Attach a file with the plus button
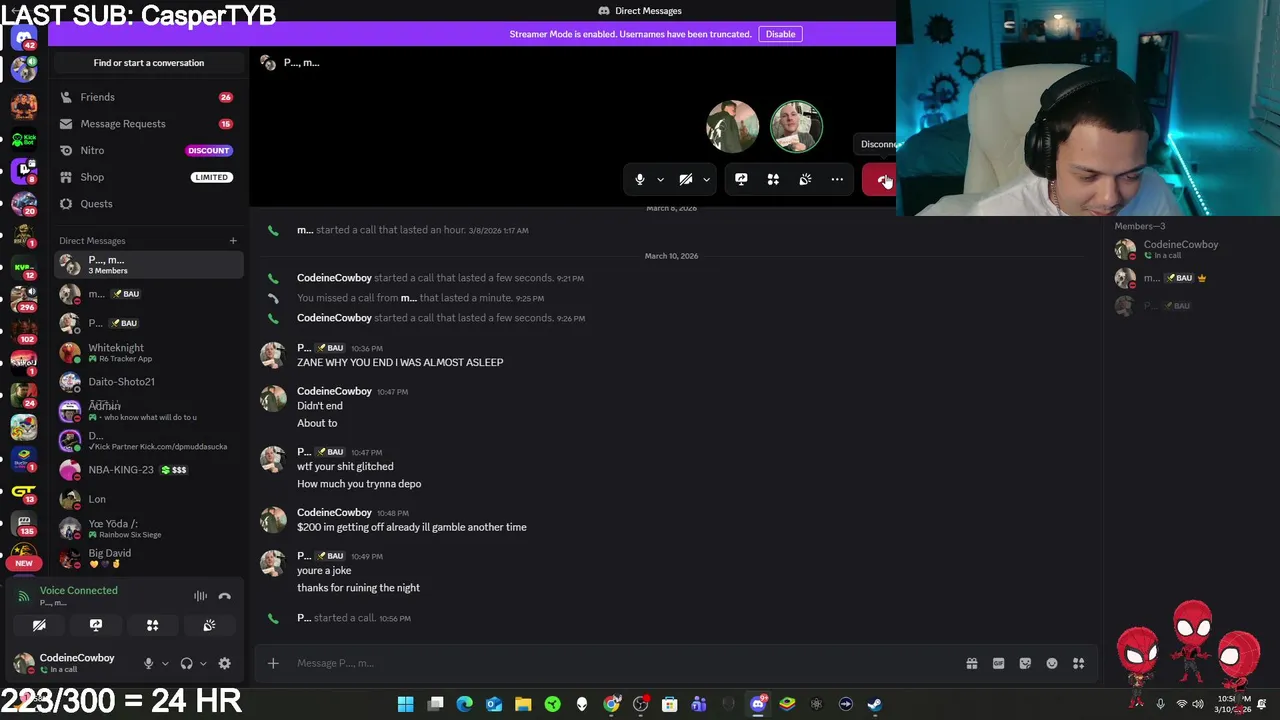This screenshot has width=1280, height=720. [273, 663]
